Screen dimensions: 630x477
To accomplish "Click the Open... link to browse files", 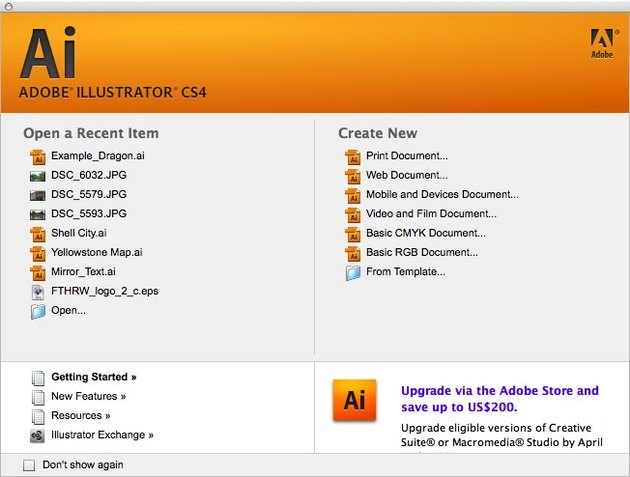I will click(68, 311).
